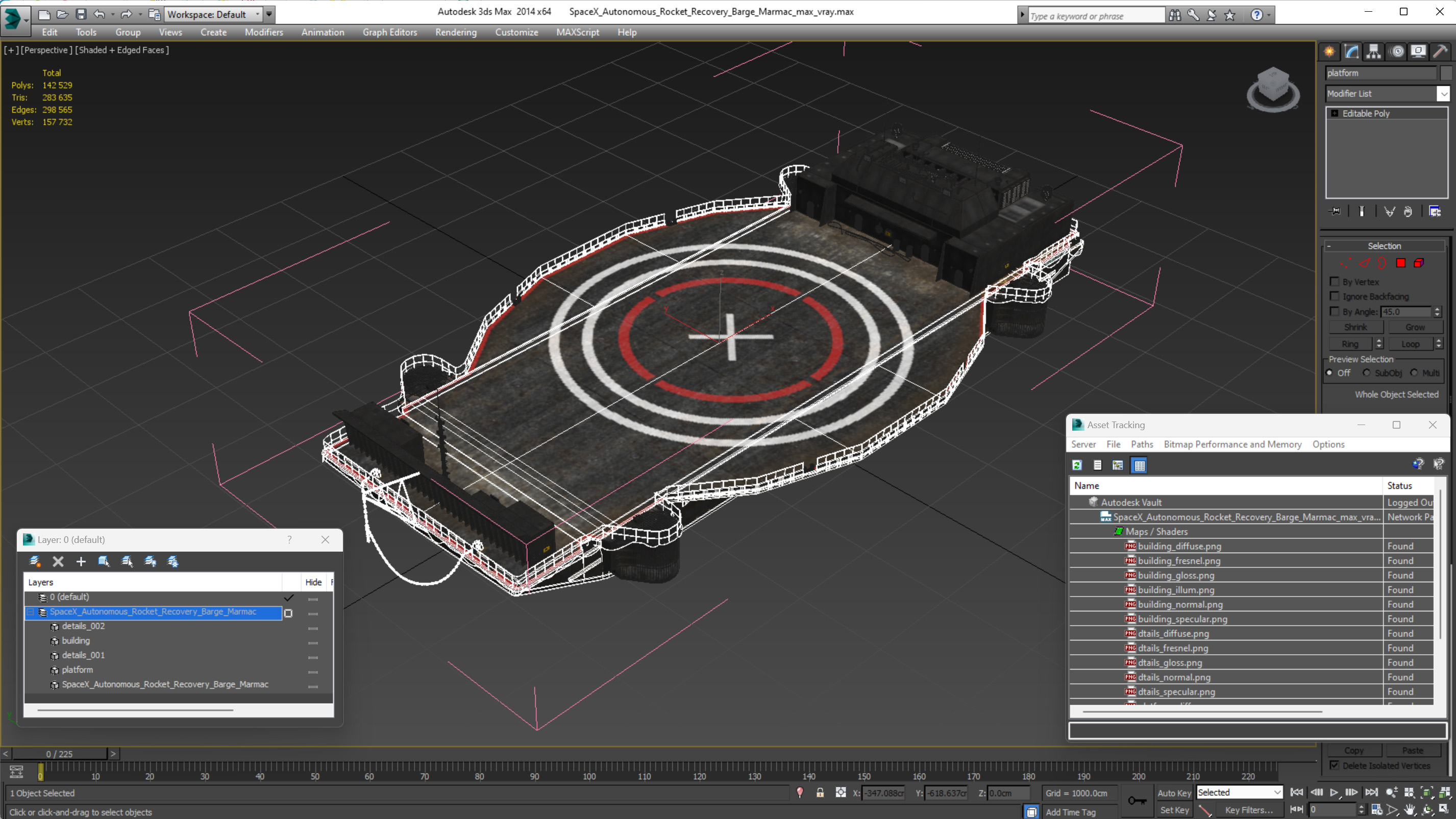The image size is (1456, 819).
Task: Open the Undo history dropdown arrow
Action: [x=112, y=14]
